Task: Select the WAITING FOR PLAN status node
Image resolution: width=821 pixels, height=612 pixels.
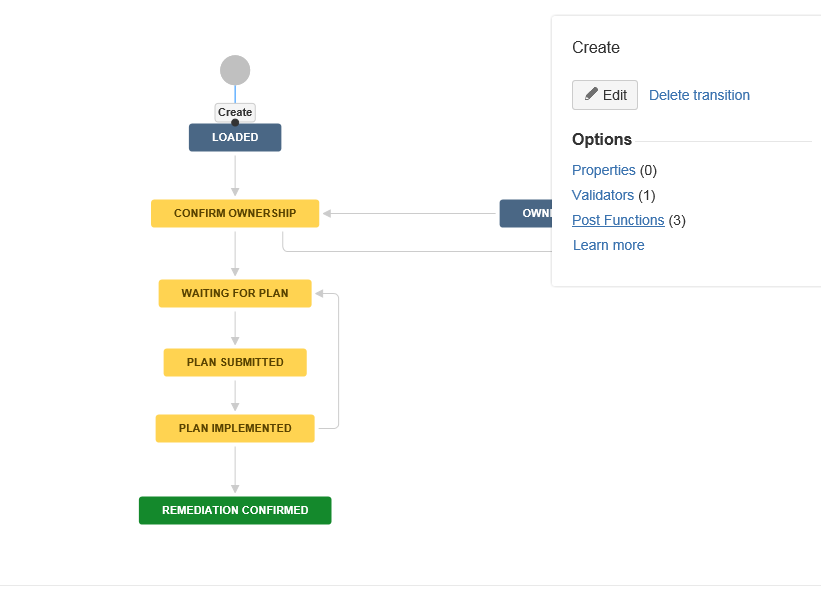Action: (235, 293)
